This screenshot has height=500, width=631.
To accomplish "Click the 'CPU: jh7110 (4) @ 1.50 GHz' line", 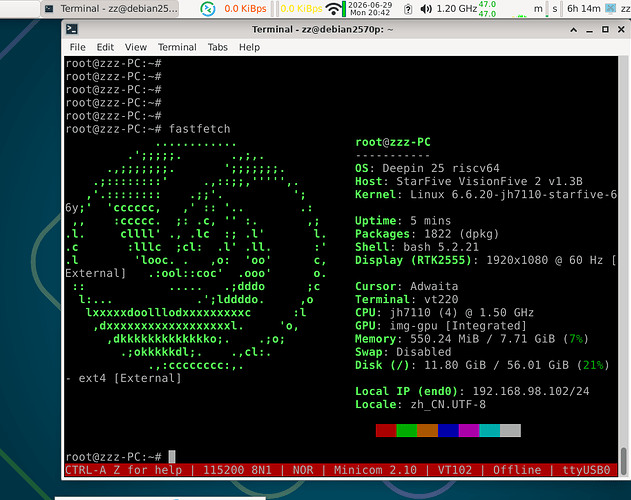I will [444, 313].
